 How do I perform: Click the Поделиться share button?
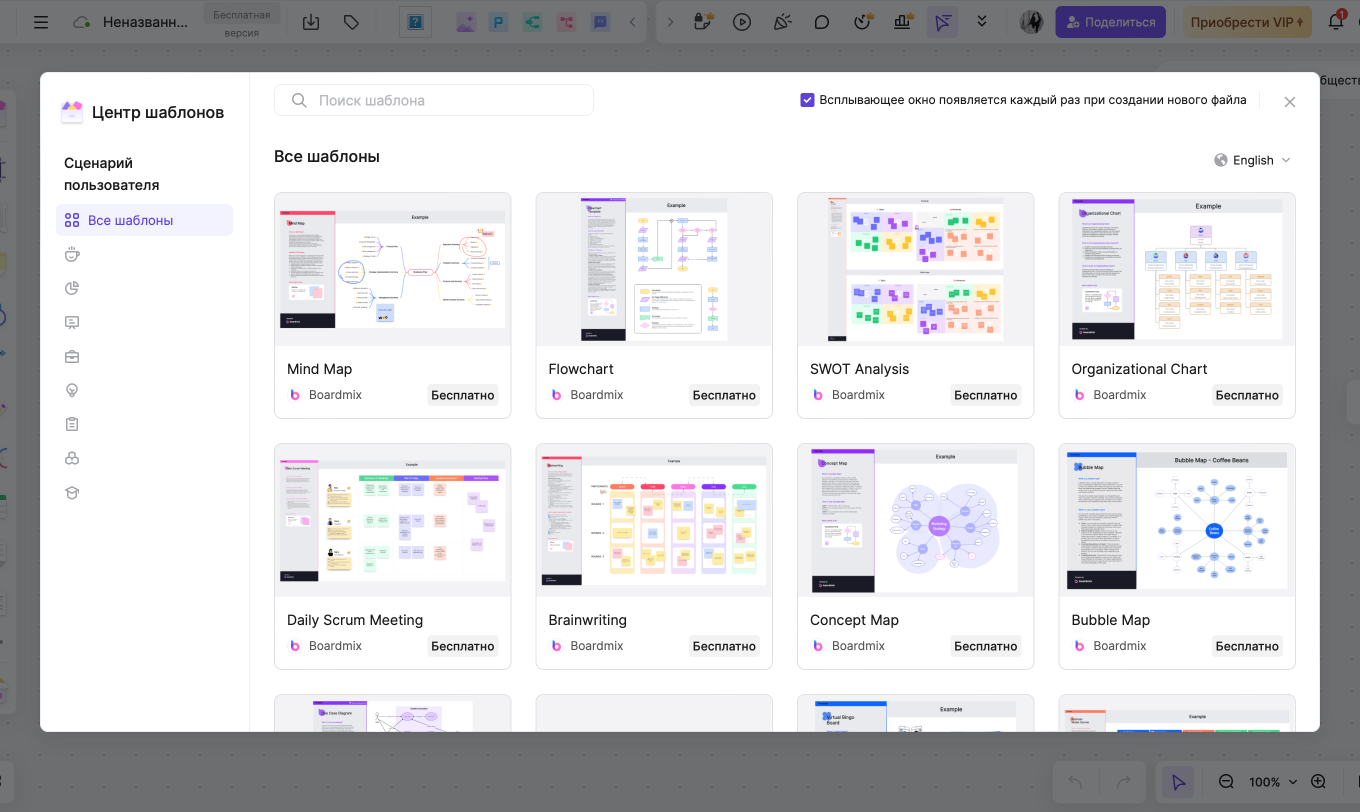point(1110,22)
